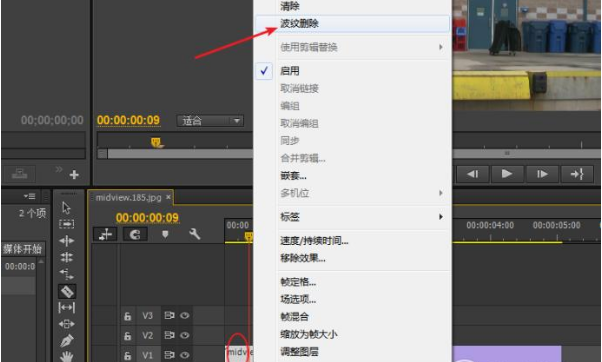The image size is (602, 362).
Task: Hide track V3 with eye icon
Action: coord(185,316)
